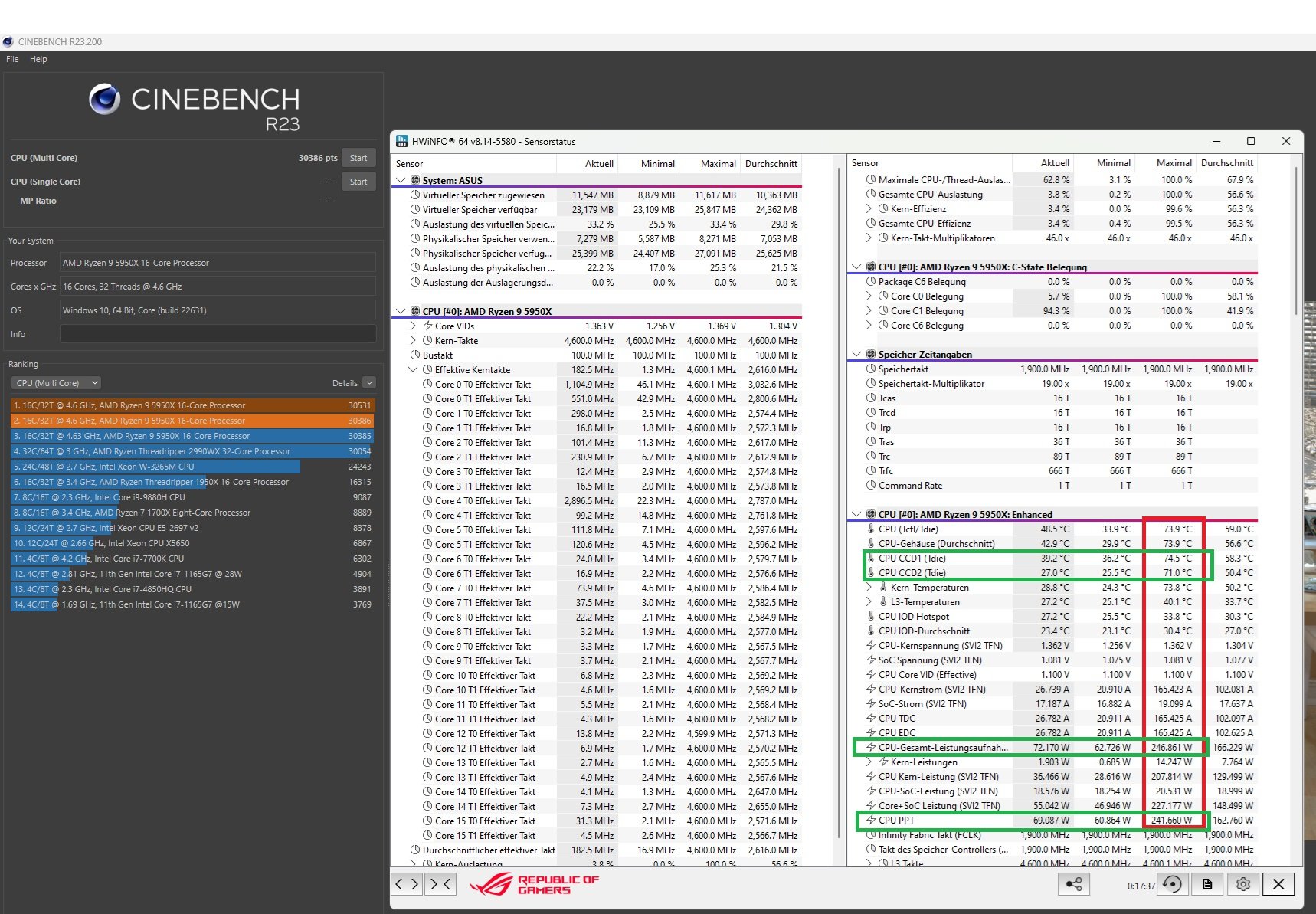Click the thermometer icon beside CPU IOD Hotspot
Screen dimensions: 1316x914
871,617
